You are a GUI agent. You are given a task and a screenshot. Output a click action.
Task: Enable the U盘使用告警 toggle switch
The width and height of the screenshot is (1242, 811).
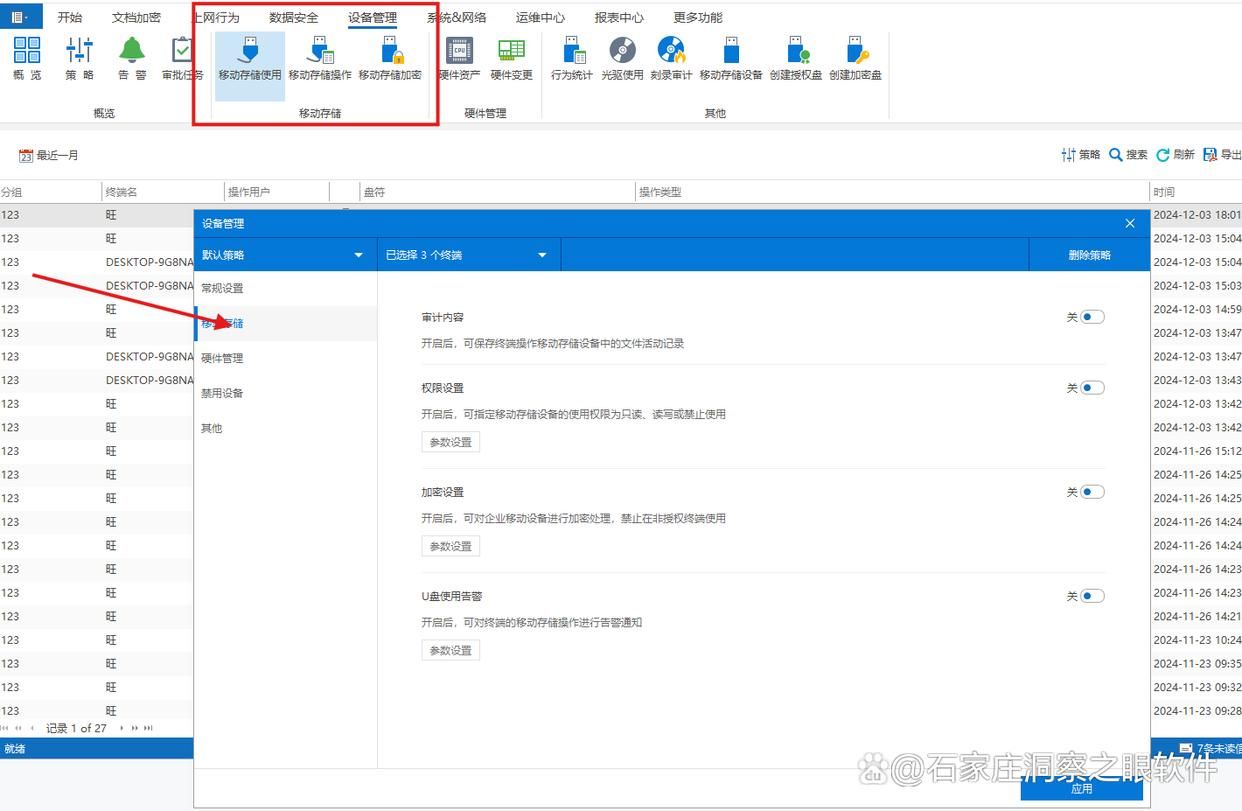1092,596
